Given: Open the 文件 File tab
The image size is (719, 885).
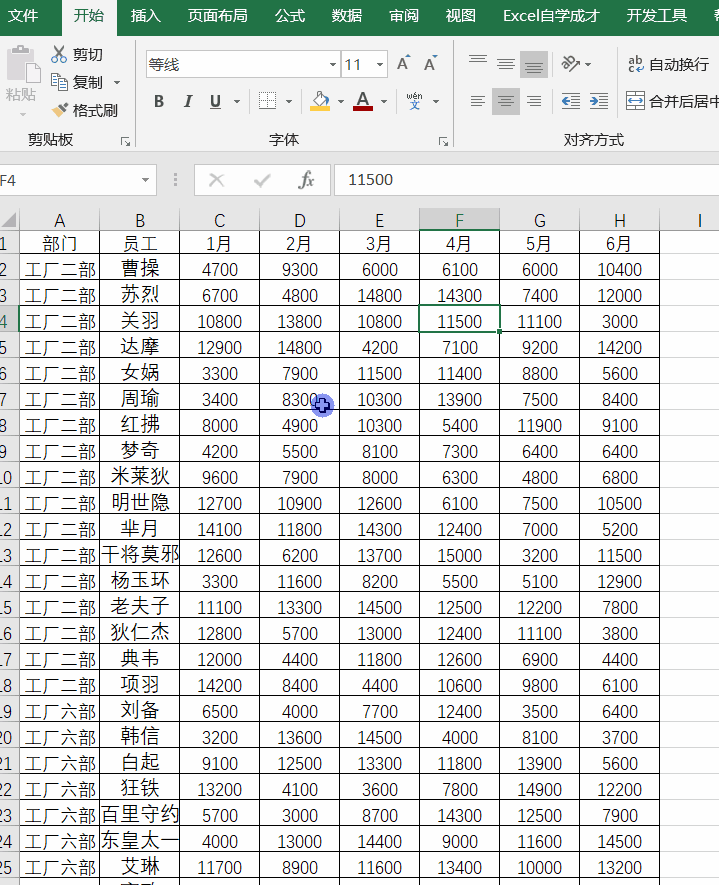Looking at the screenshot, I should coord(24,16).
